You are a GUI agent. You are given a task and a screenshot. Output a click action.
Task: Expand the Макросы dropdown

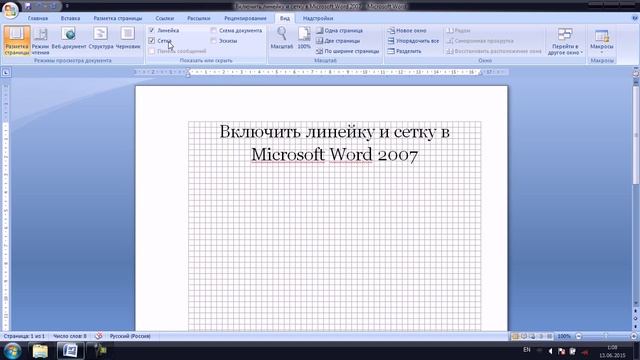click(602, 41)
